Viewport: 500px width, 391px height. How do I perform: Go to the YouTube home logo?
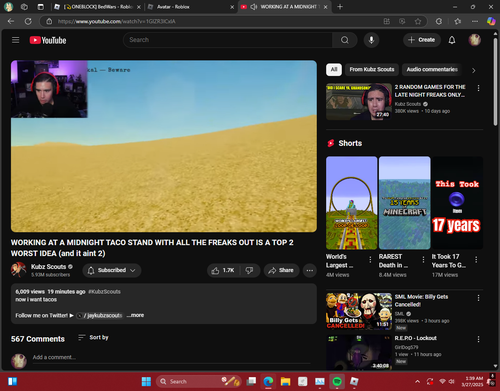pyautogui.click(x=48, y=40)
